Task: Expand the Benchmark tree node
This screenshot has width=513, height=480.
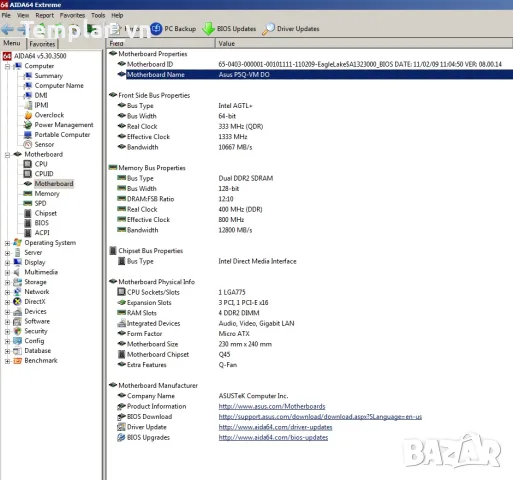Action: pyautogui.click(x=7, y=361)
